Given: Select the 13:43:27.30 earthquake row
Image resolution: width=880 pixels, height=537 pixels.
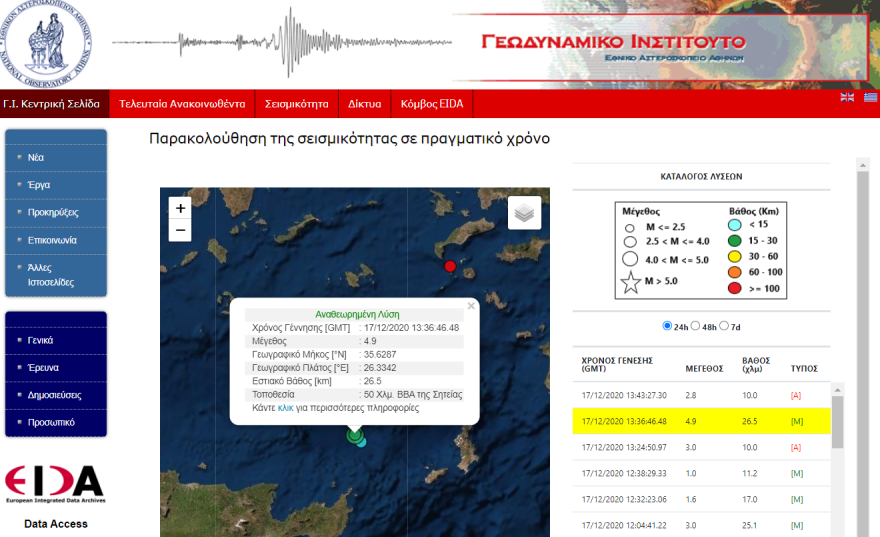Looking at the screenshot, I should (x=701, y=395).
